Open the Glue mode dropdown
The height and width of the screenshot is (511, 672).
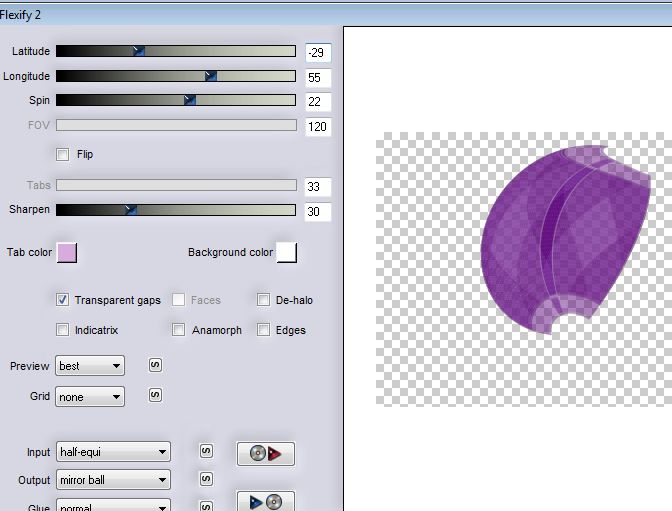(x=113, y=505)
